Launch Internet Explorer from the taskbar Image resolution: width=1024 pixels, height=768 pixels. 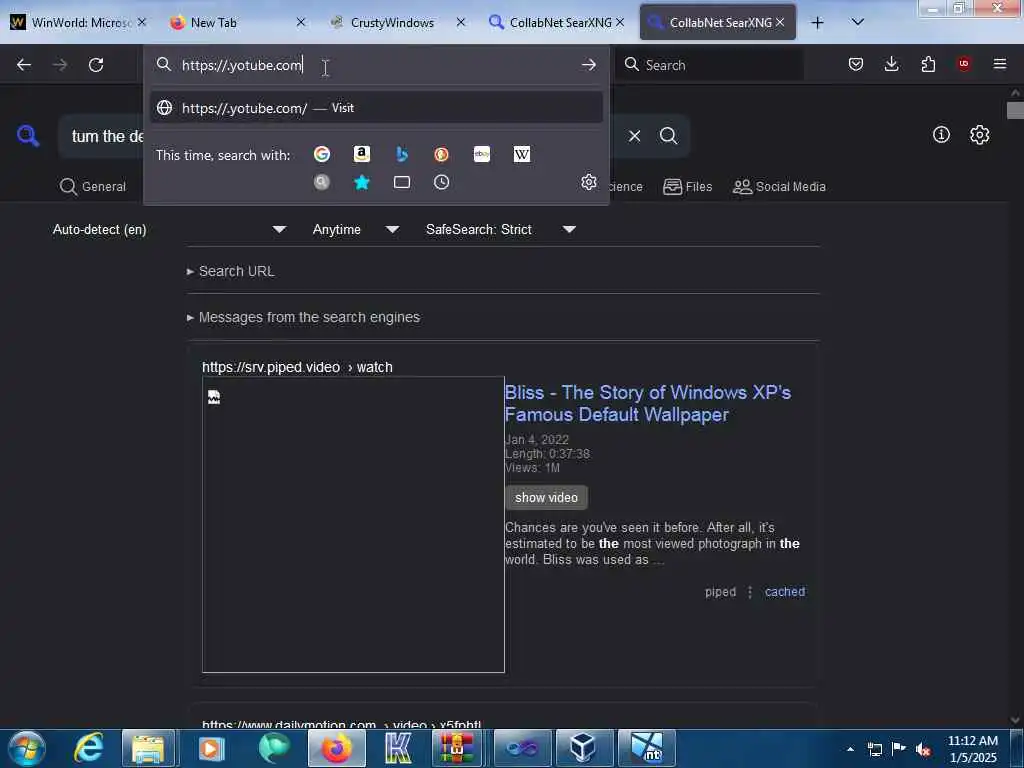89,748
